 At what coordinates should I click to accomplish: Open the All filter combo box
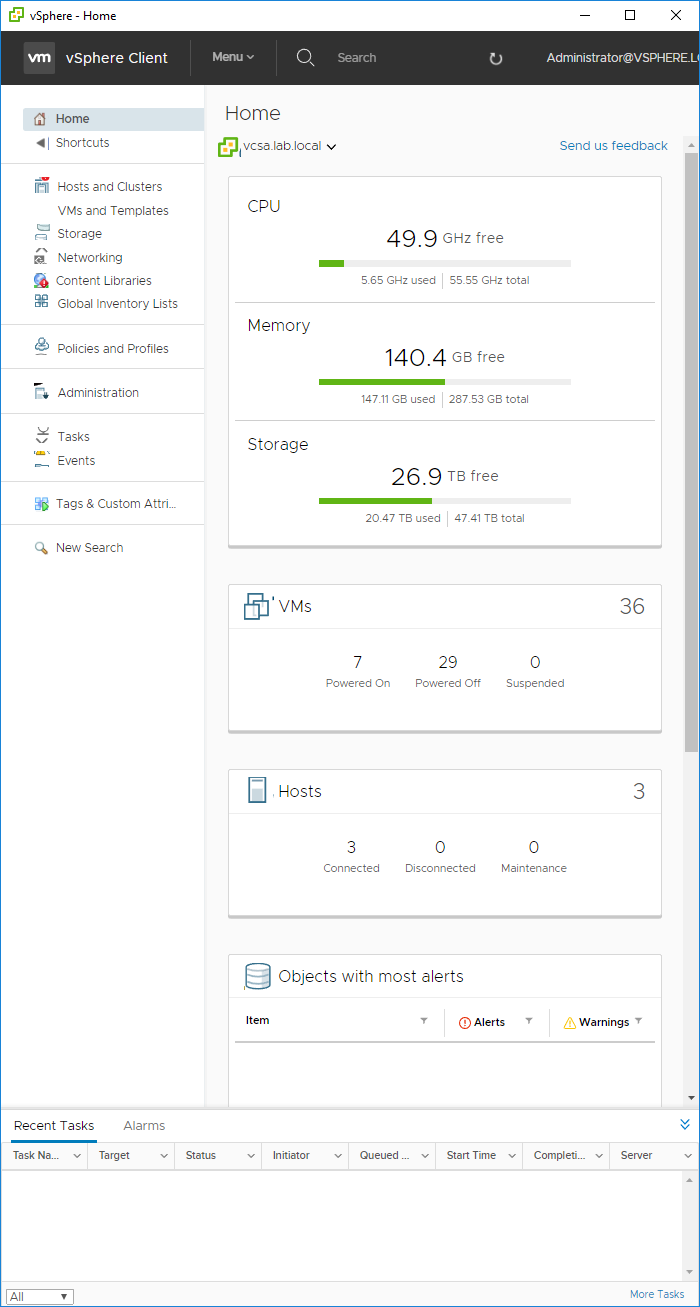[x=40, y=1297]
